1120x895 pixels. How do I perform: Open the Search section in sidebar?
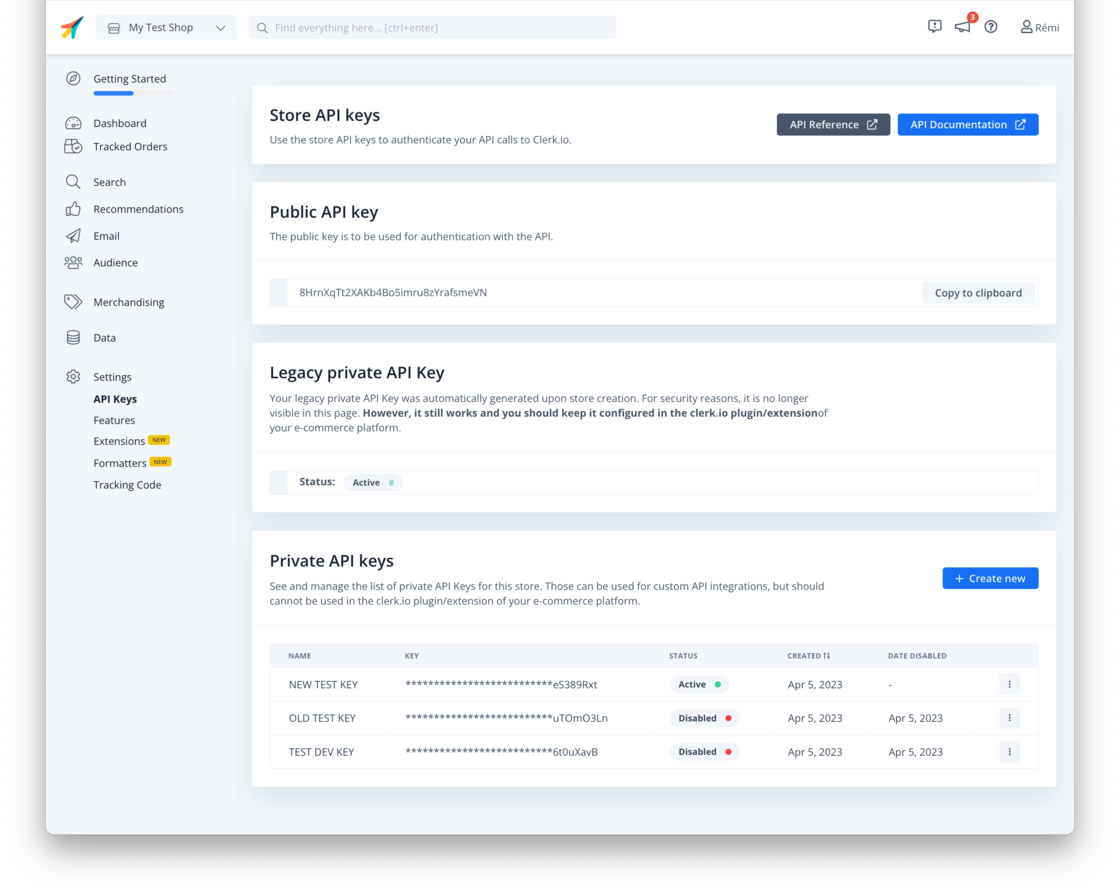(x=111, y=182)
